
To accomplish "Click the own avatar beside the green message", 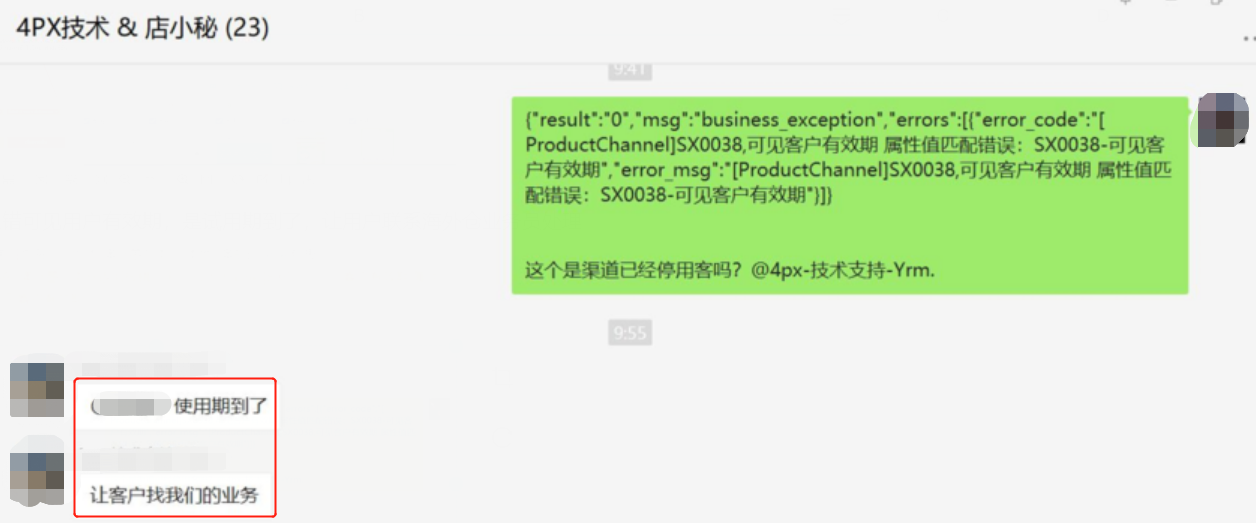I will [1223, 121].
